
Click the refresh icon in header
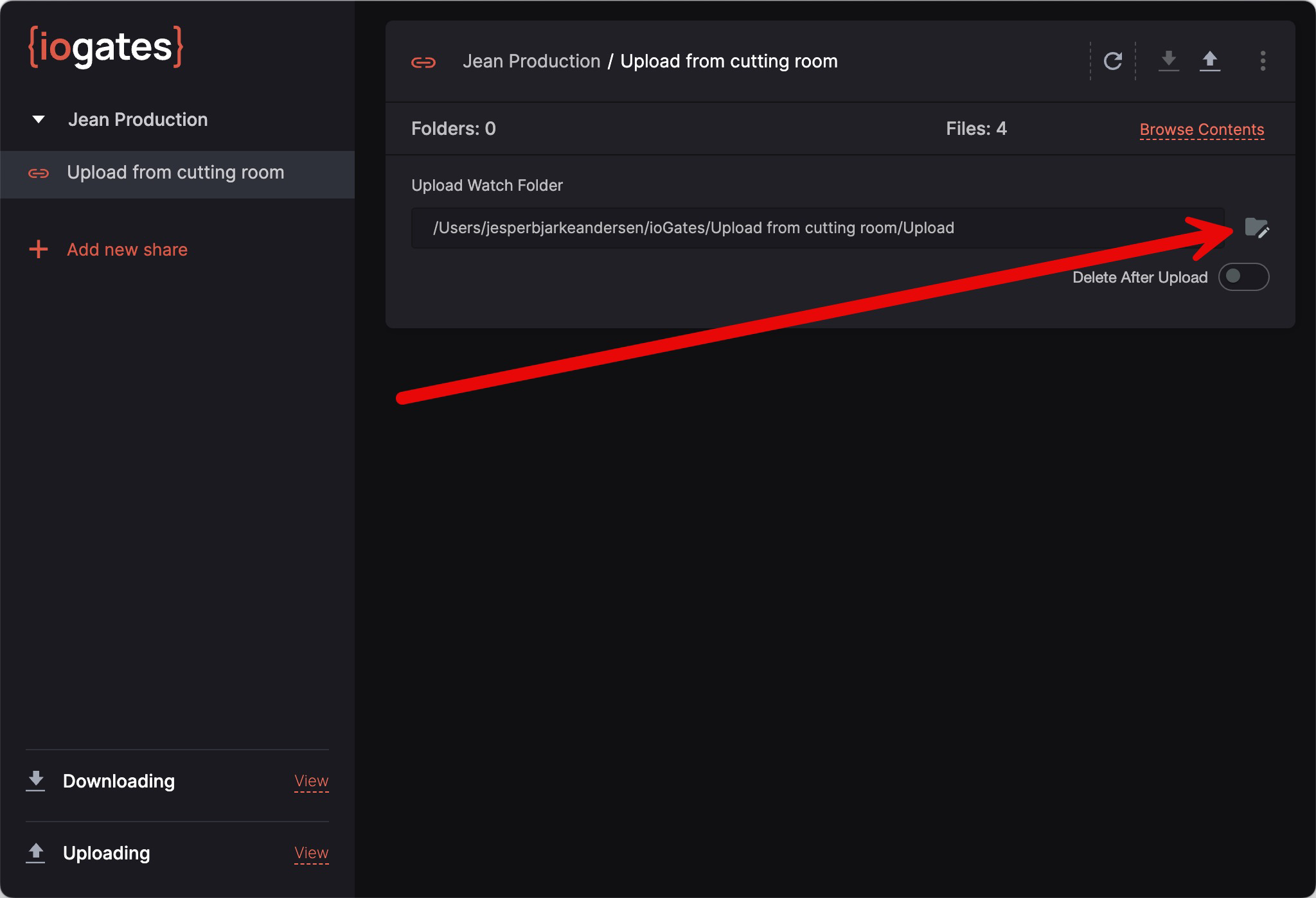[x=1112, y=61]
